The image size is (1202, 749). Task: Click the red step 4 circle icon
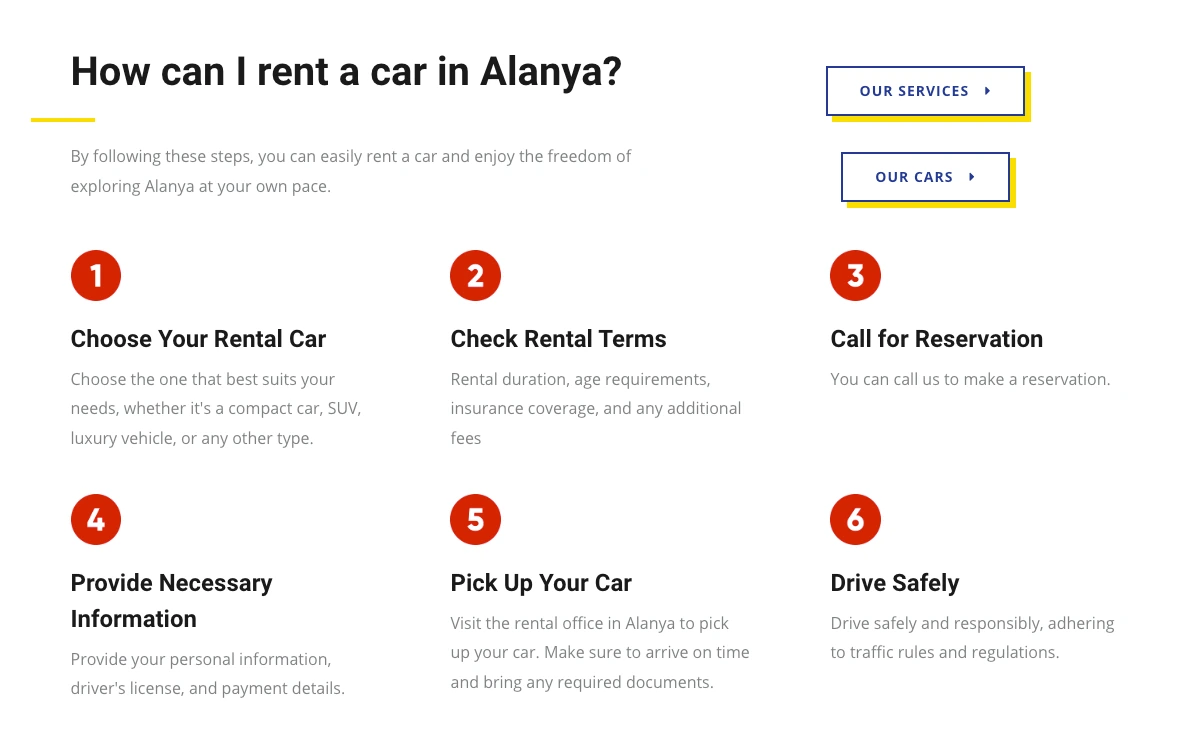tap(96, 519)
